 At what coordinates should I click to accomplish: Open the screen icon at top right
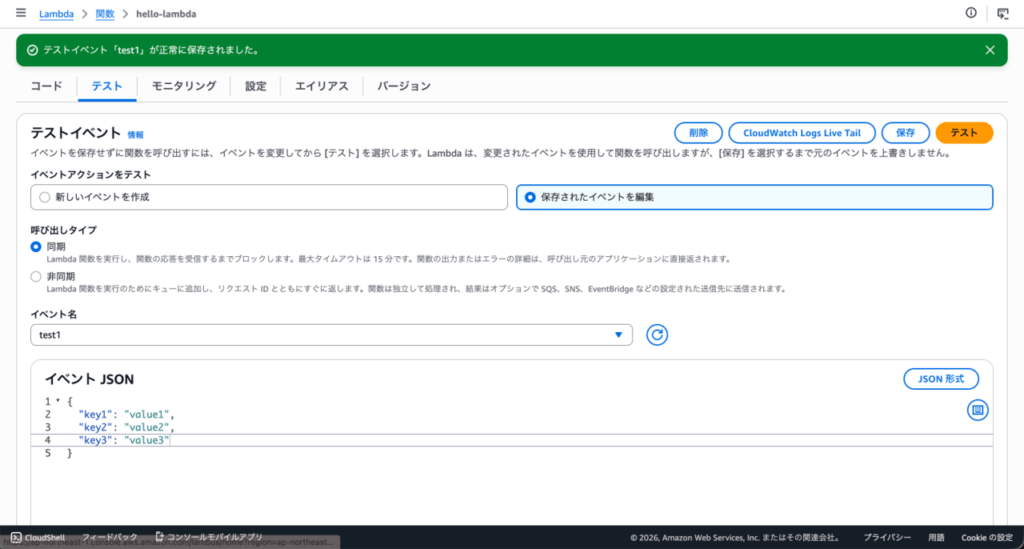coord(1002,14)
